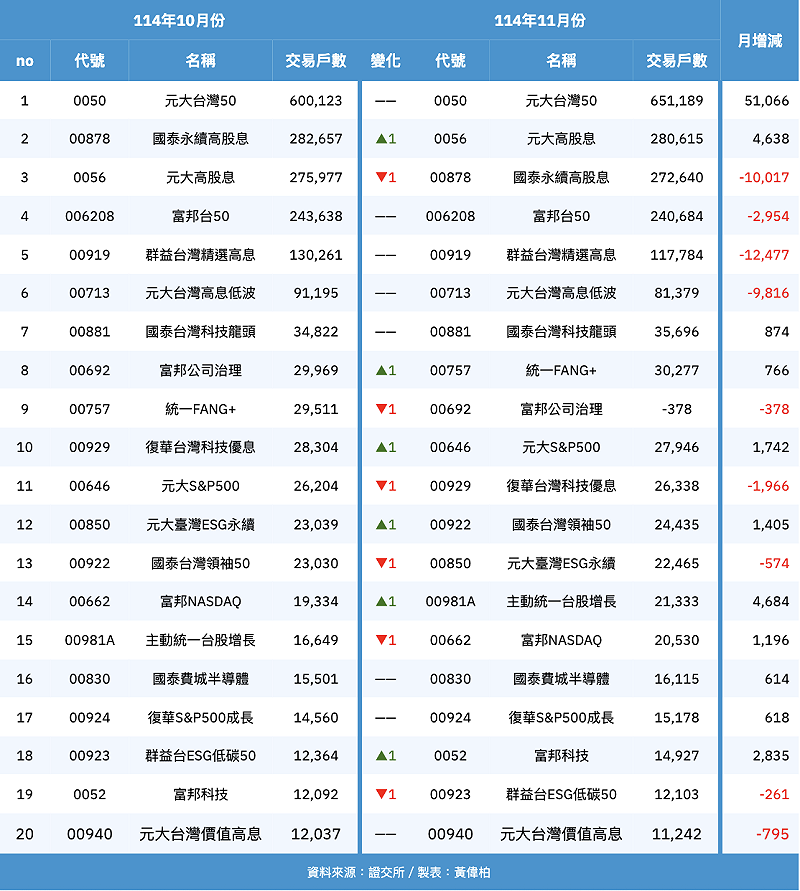Click the row number 20 cell
The width and height of the screenshot is (800, 891).
click(x=25, y=834)
